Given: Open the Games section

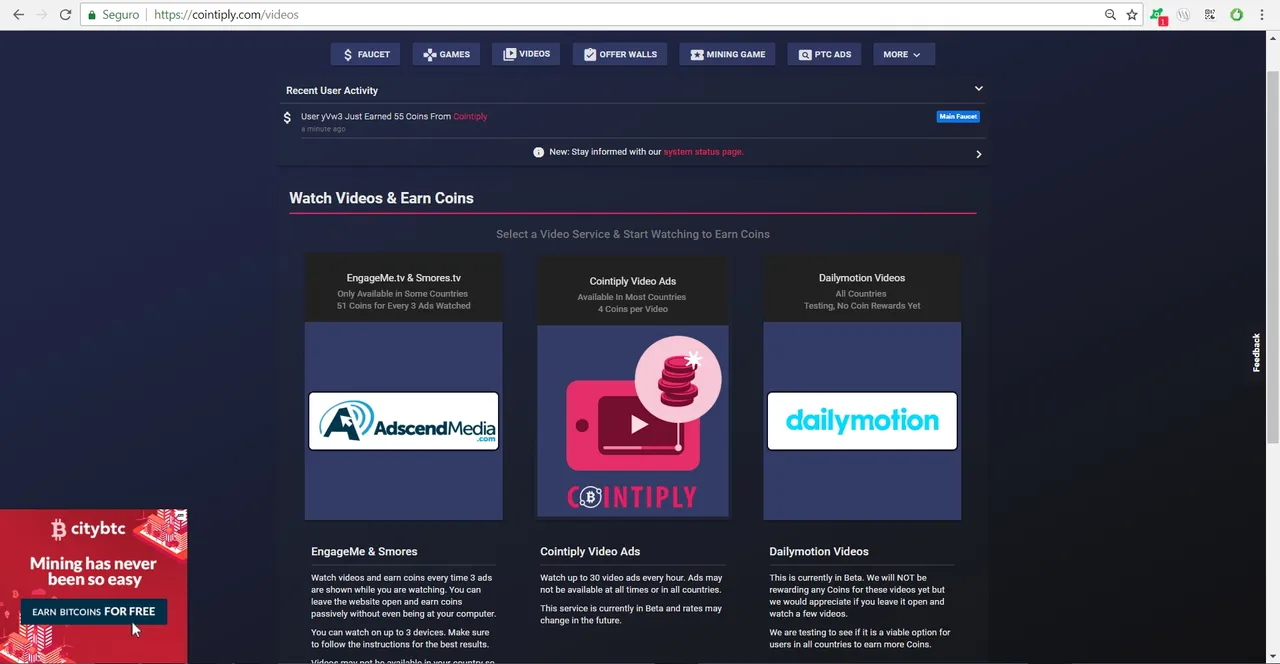Looking at the screenshot, I should pos(446,55).
